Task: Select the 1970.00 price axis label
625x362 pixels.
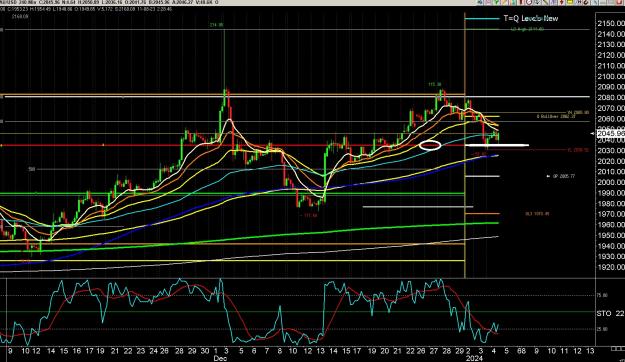Action: pyautogui.click(x=611, y=214)
